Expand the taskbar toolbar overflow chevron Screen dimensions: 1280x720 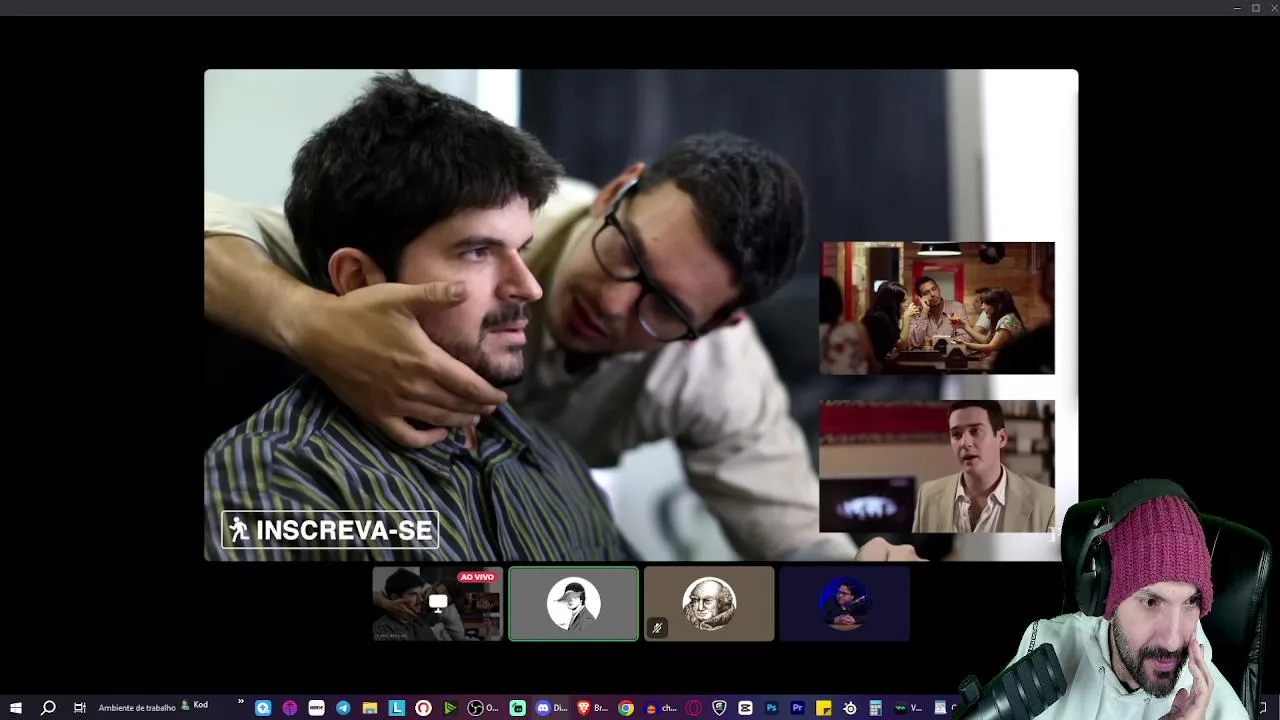tap(241, 703)
